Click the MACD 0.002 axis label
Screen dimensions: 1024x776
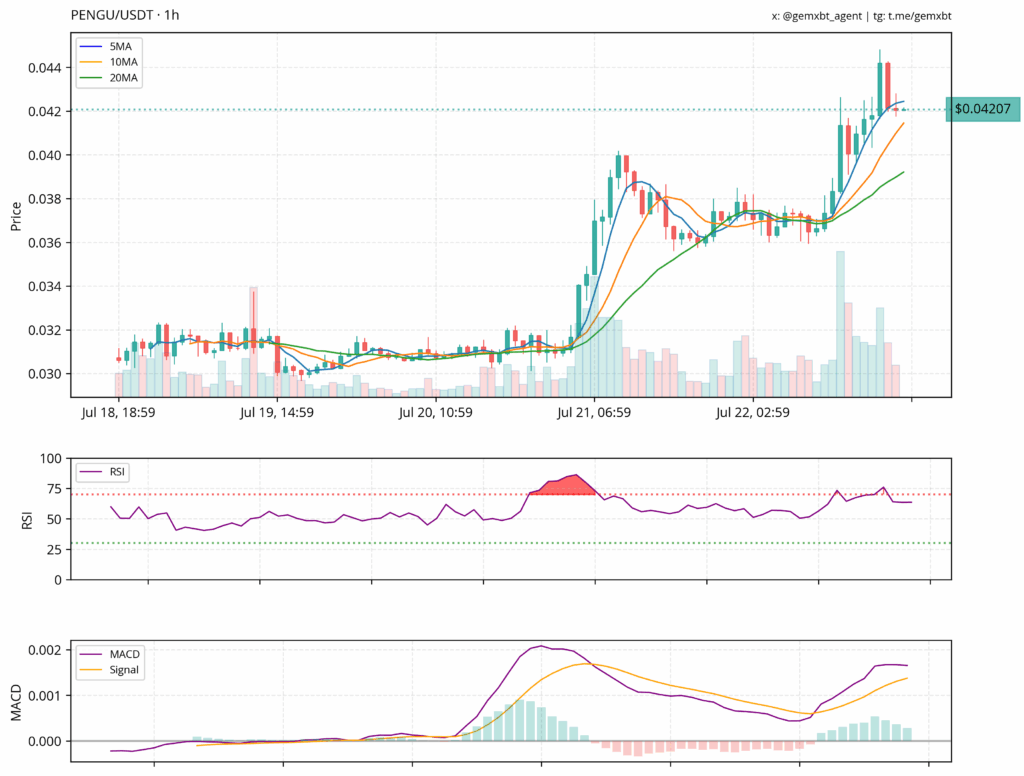(44, 650)
